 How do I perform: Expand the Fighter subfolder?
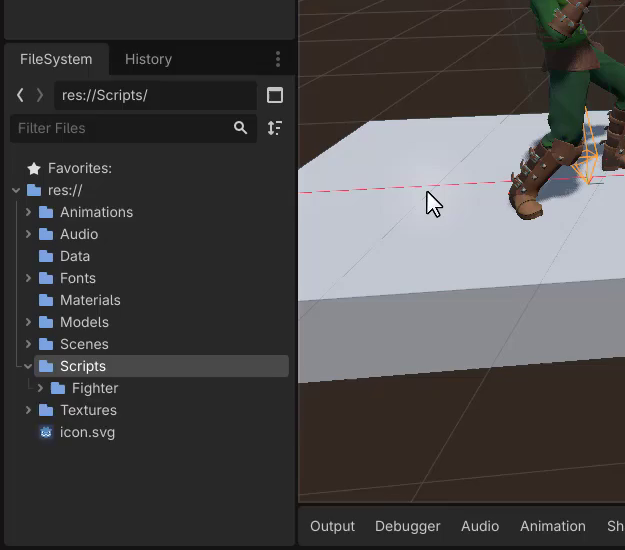[x=40, y=388]
